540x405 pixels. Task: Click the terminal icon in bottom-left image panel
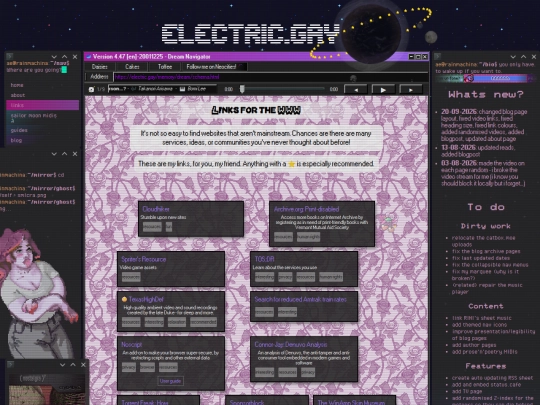coord(10,364)
